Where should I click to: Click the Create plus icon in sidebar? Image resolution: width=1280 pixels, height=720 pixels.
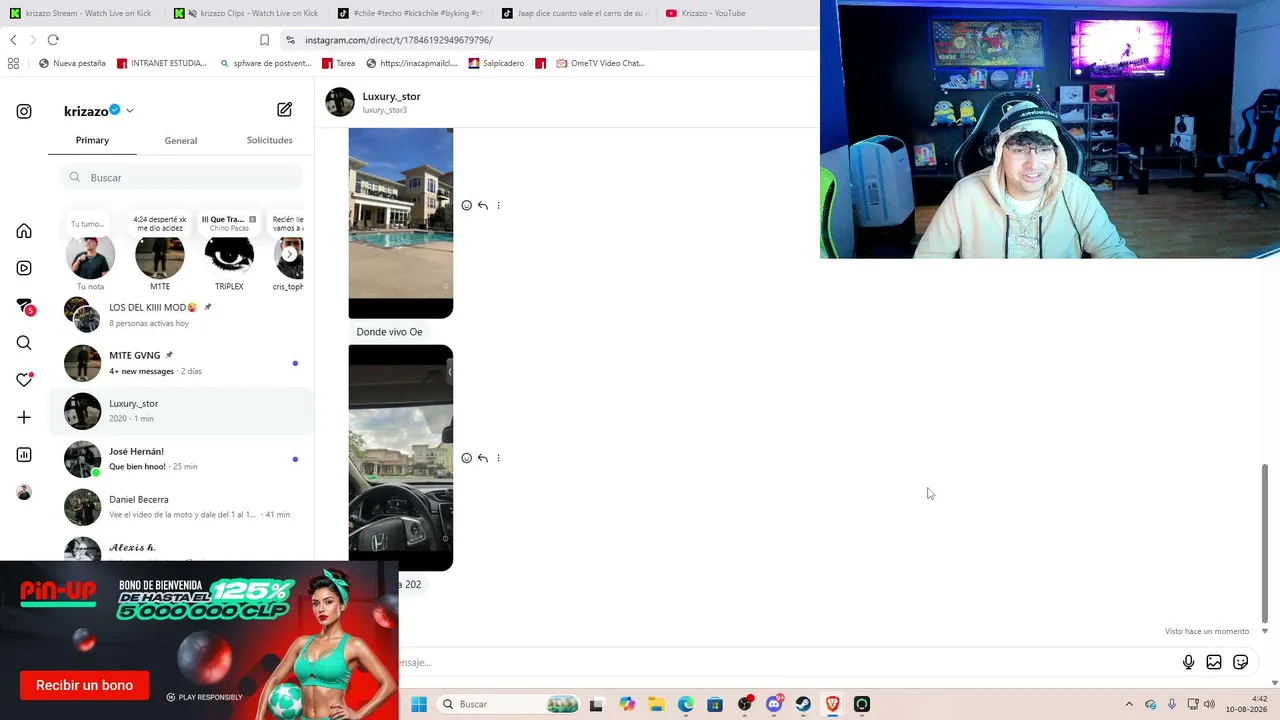pos(24,417)
